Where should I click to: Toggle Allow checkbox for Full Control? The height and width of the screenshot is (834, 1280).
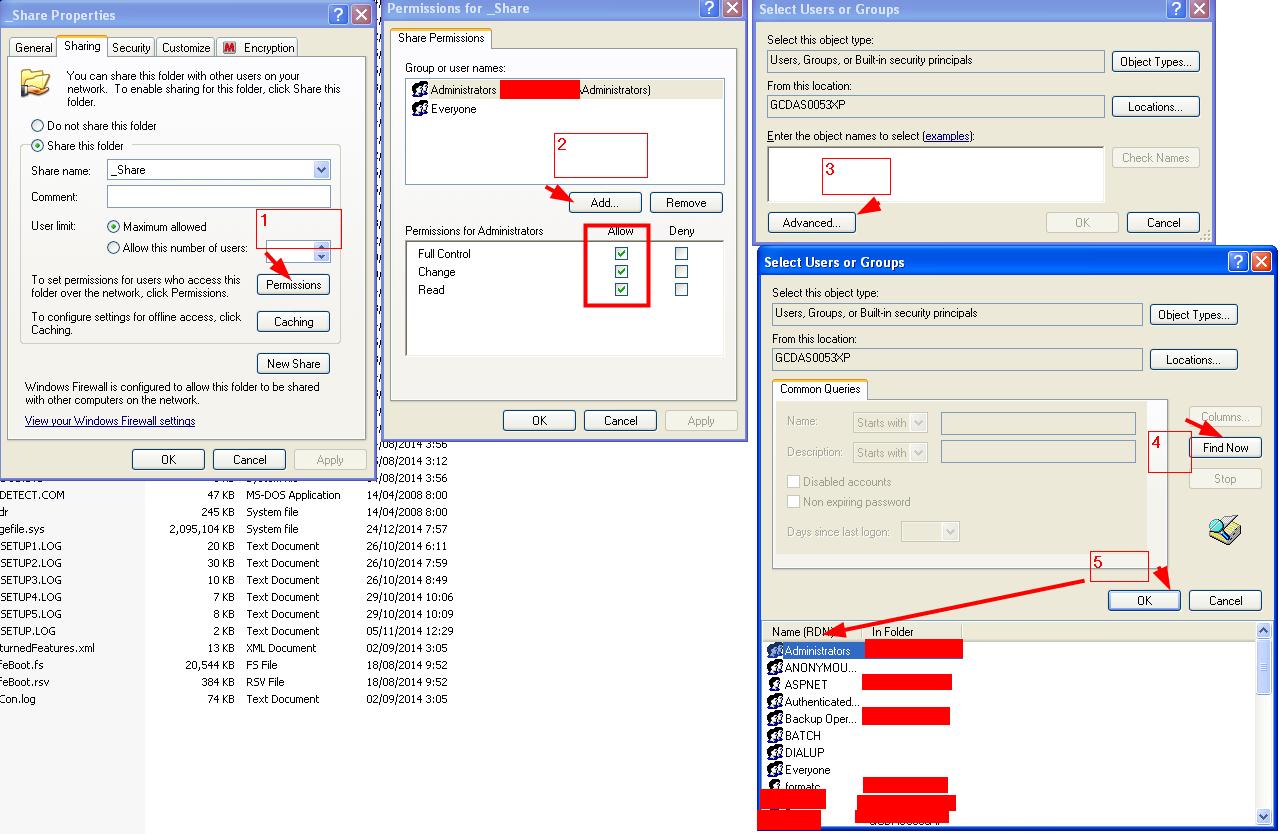[x=621, y=254]
